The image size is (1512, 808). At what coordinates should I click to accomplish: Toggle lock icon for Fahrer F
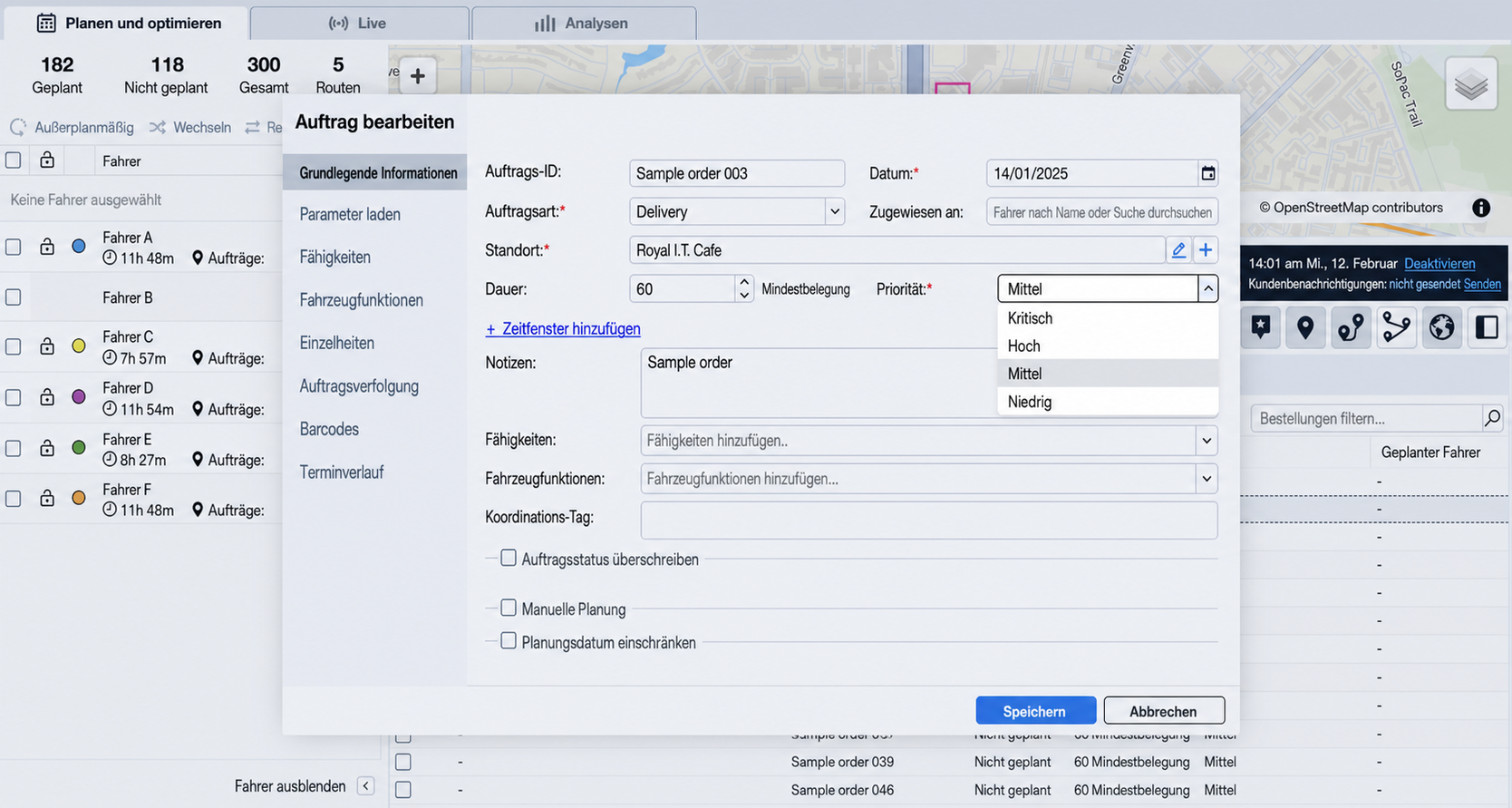(x=47, y=498)
